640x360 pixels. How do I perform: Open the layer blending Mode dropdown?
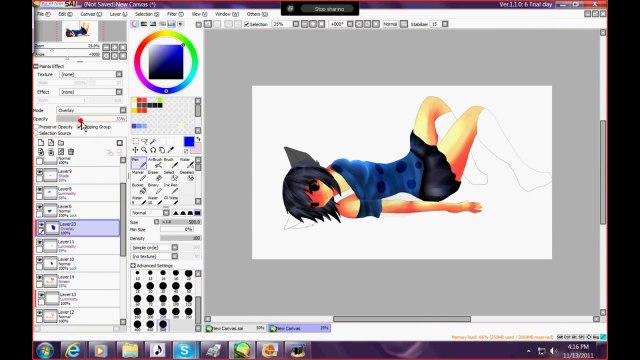coord(91,110)
